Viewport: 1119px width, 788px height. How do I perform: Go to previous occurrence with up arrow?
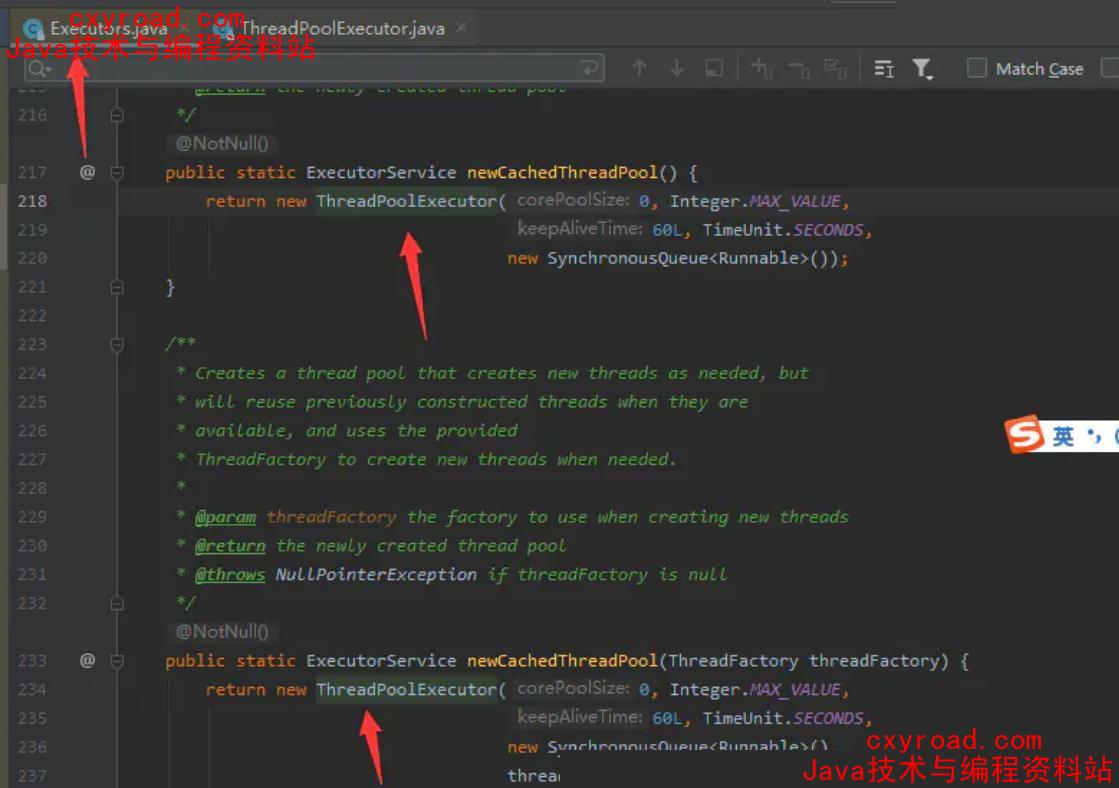click(x=639, y=68)
